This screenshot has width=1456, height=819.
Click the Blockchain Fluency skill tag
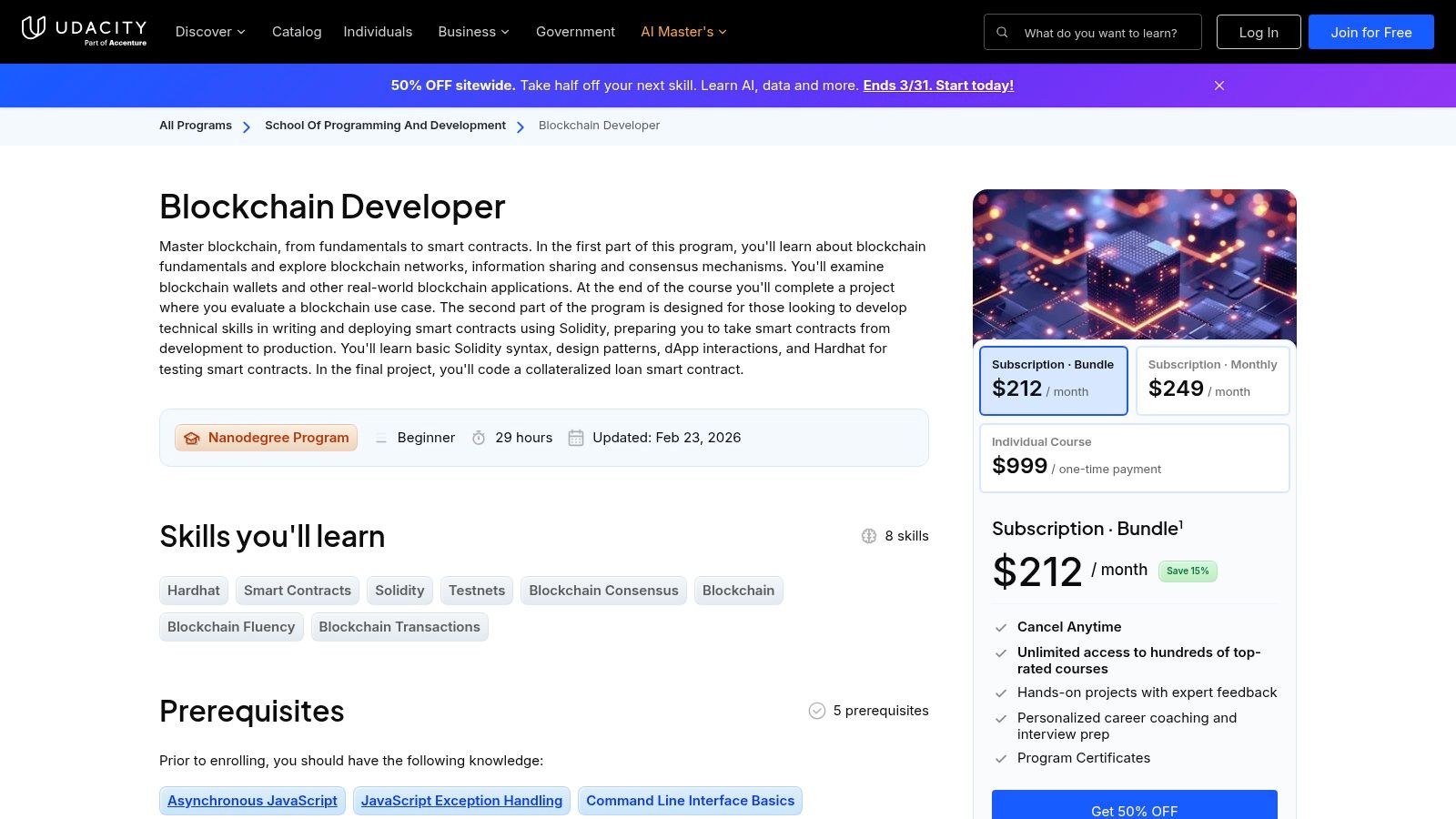pos(231,627)
